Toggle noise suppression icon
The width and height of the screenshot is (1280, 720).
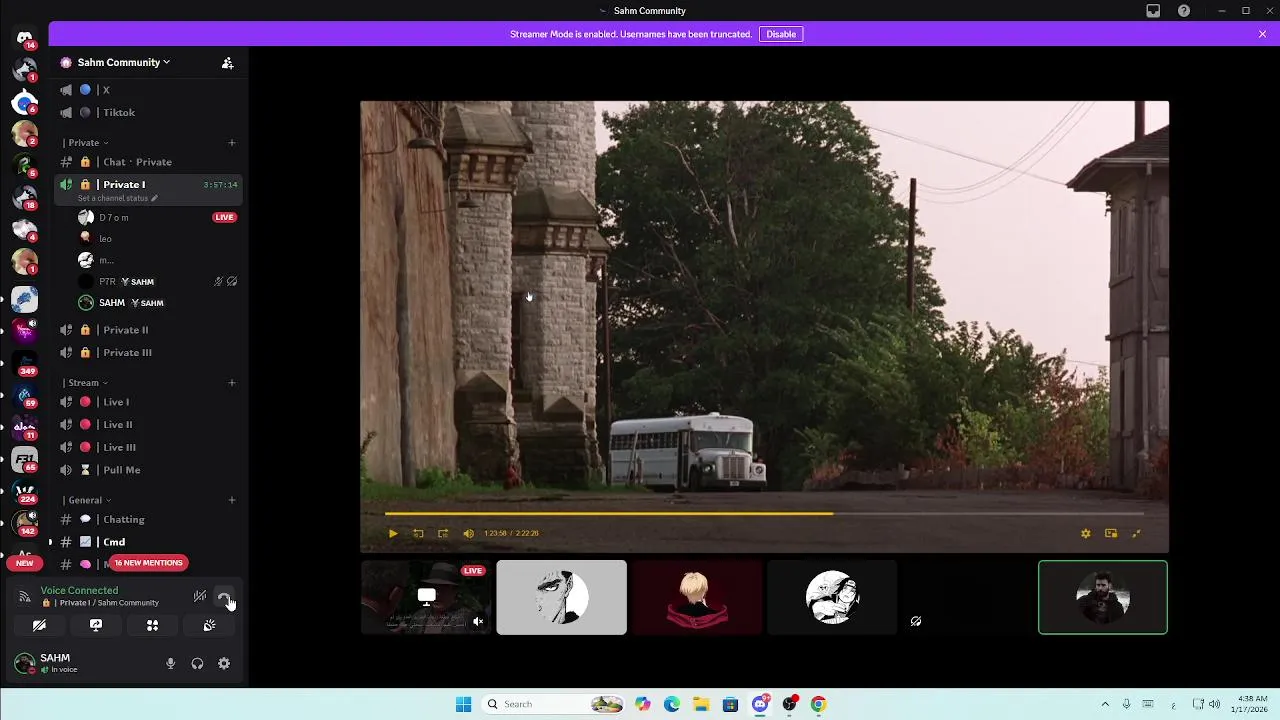(x=200, y=597)
